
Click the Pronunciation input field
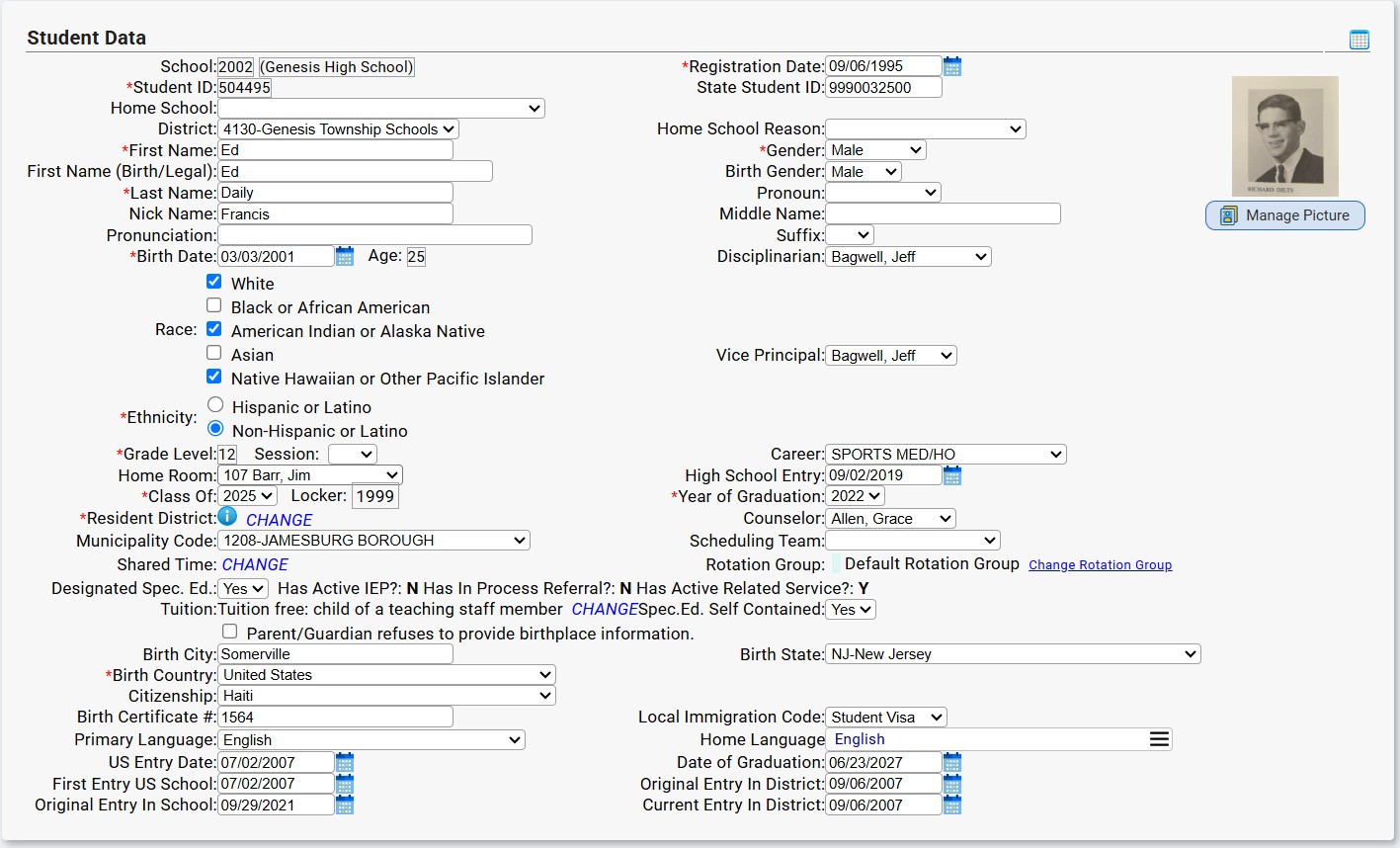pos(374,235)
